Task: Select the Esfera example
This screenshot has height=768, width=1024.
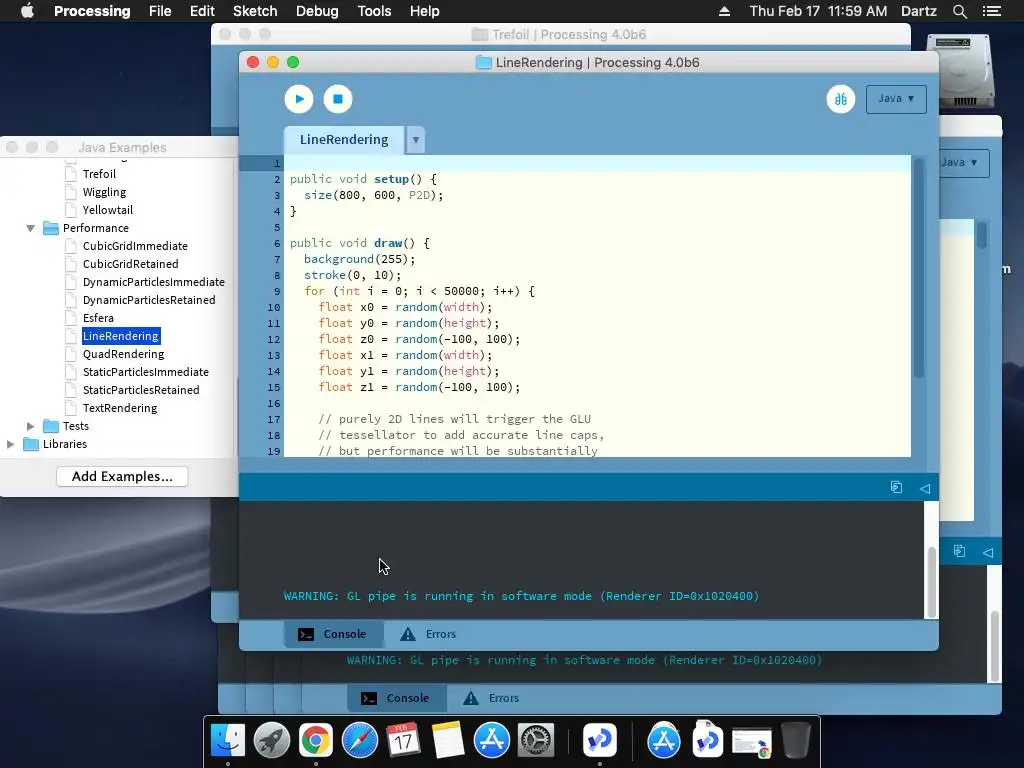Action: pyautogui.click(x=98, y=318)
